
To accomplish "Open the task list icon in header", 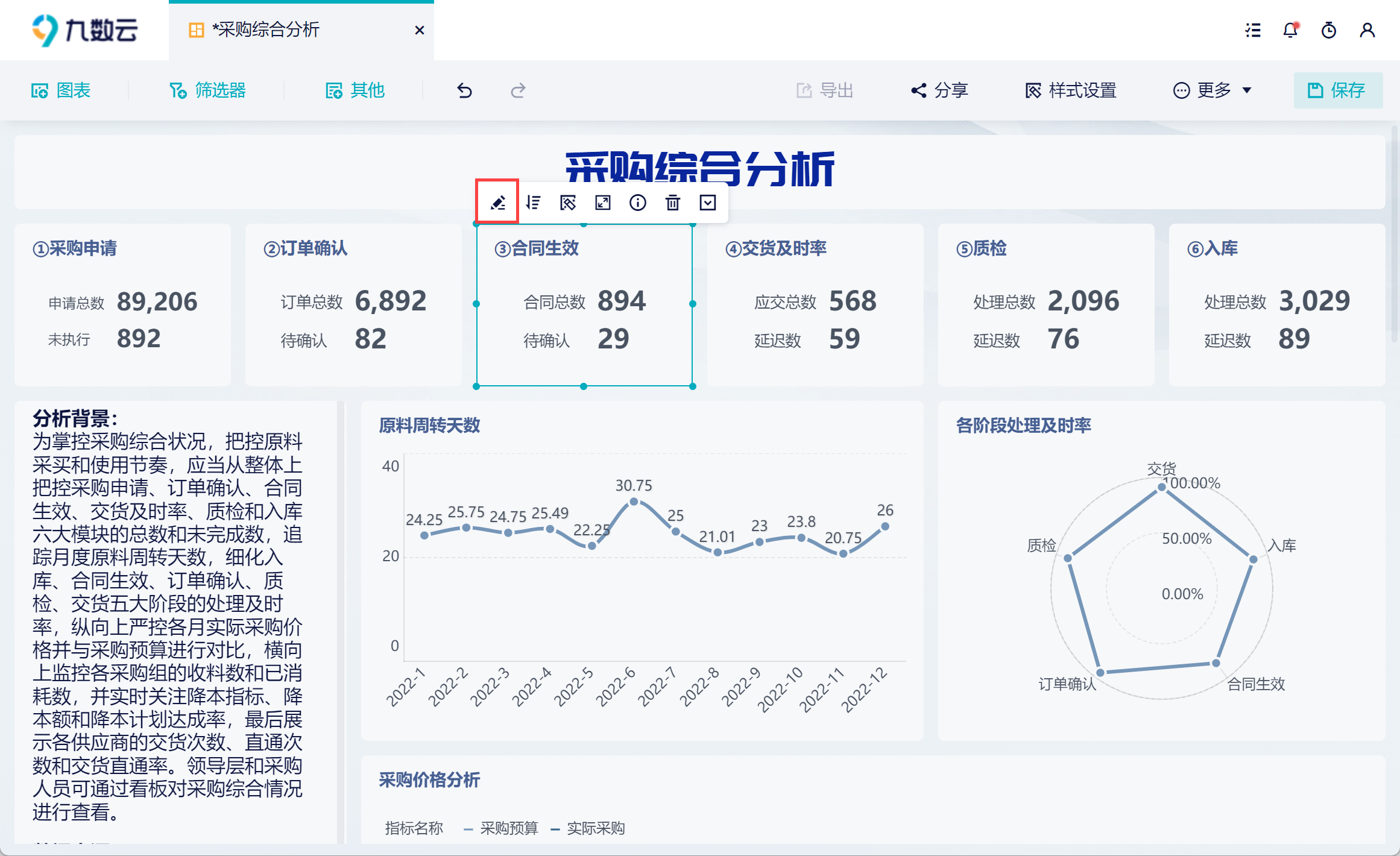I will [x=1253, y=30].
